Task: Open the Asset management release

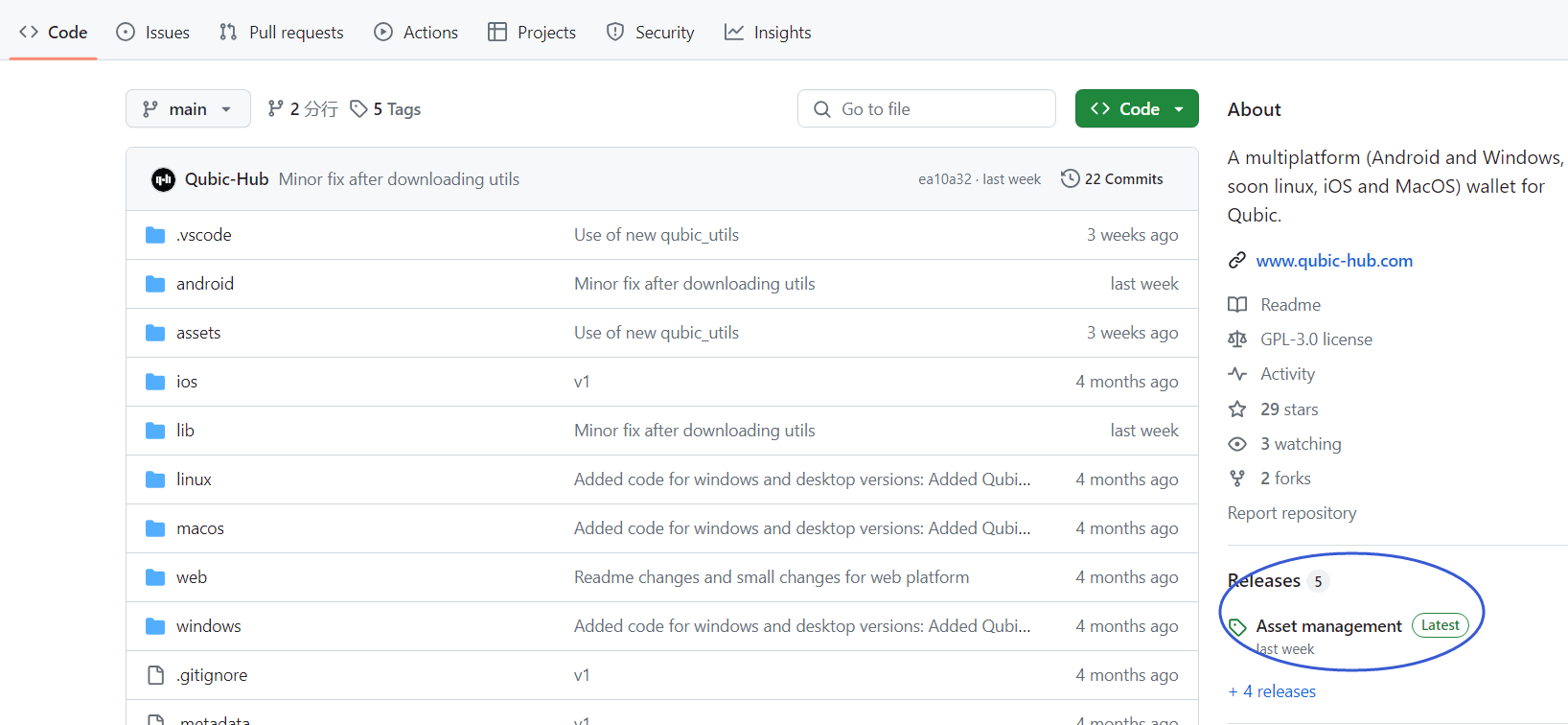Action: pyautogui.click(x=1328, y=626)
